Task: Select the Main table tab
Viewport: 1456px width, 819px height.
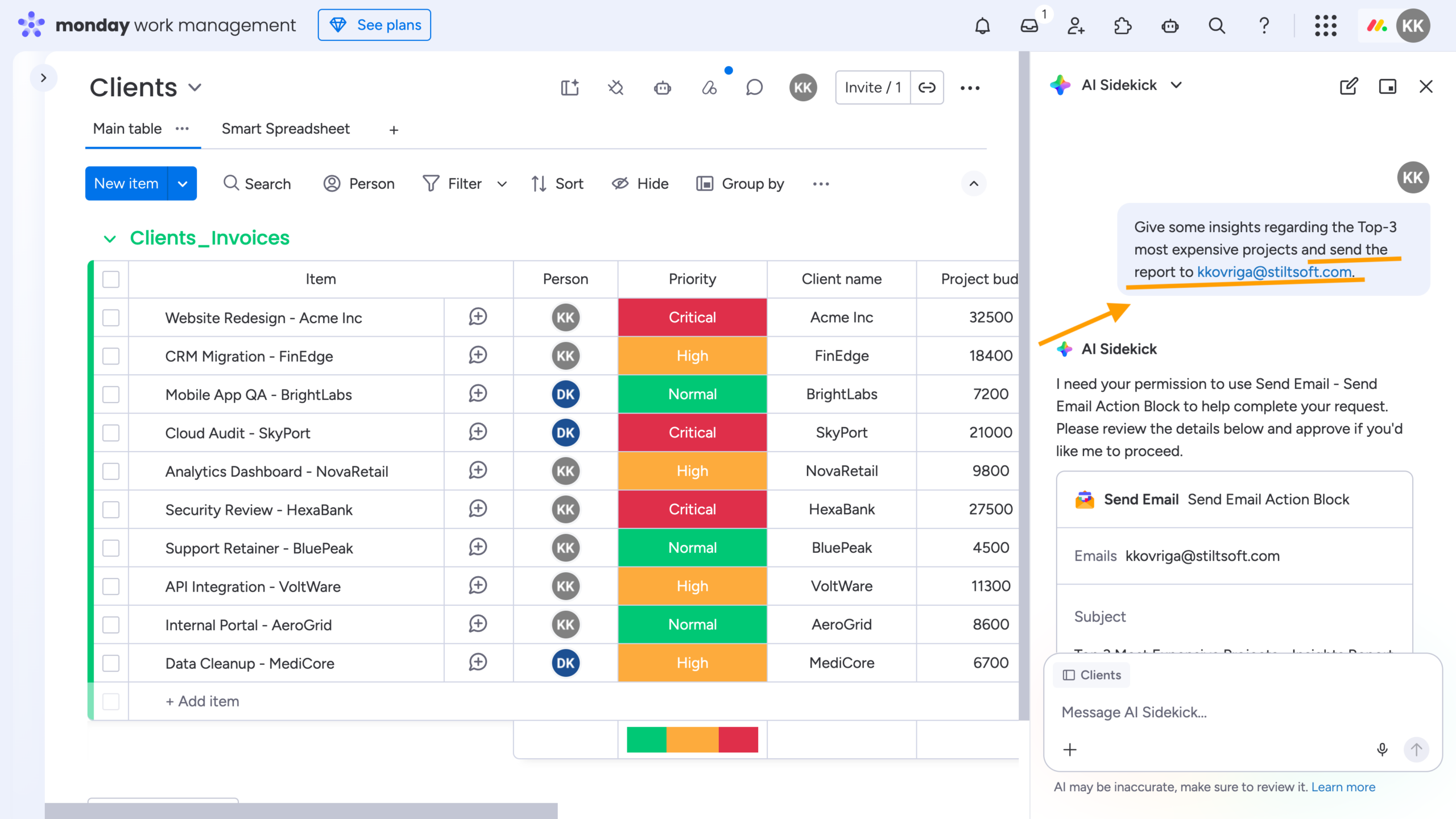Action: click(x=127, y=129)
